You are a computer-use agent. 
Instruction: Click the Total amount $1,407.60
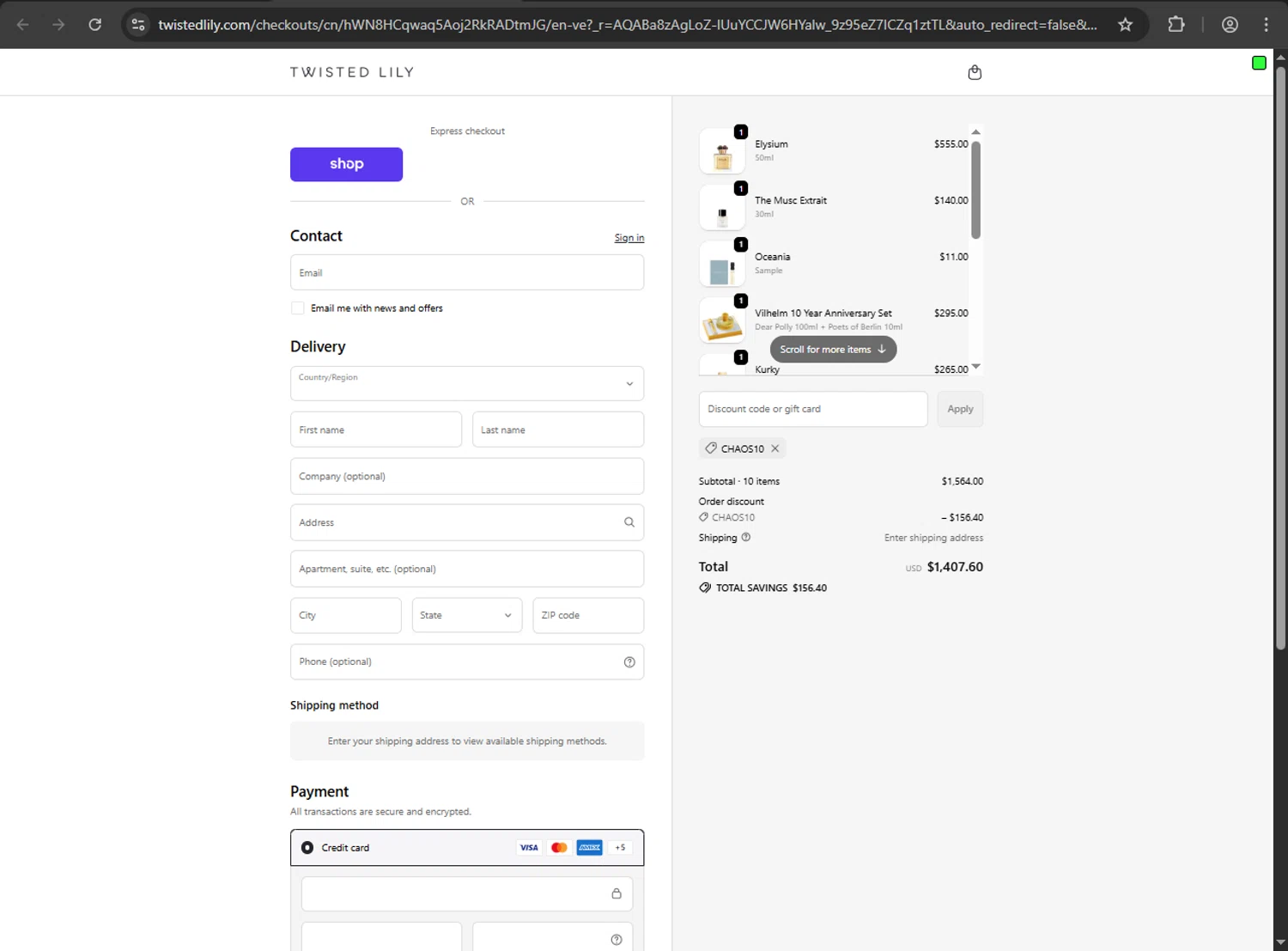955,567
